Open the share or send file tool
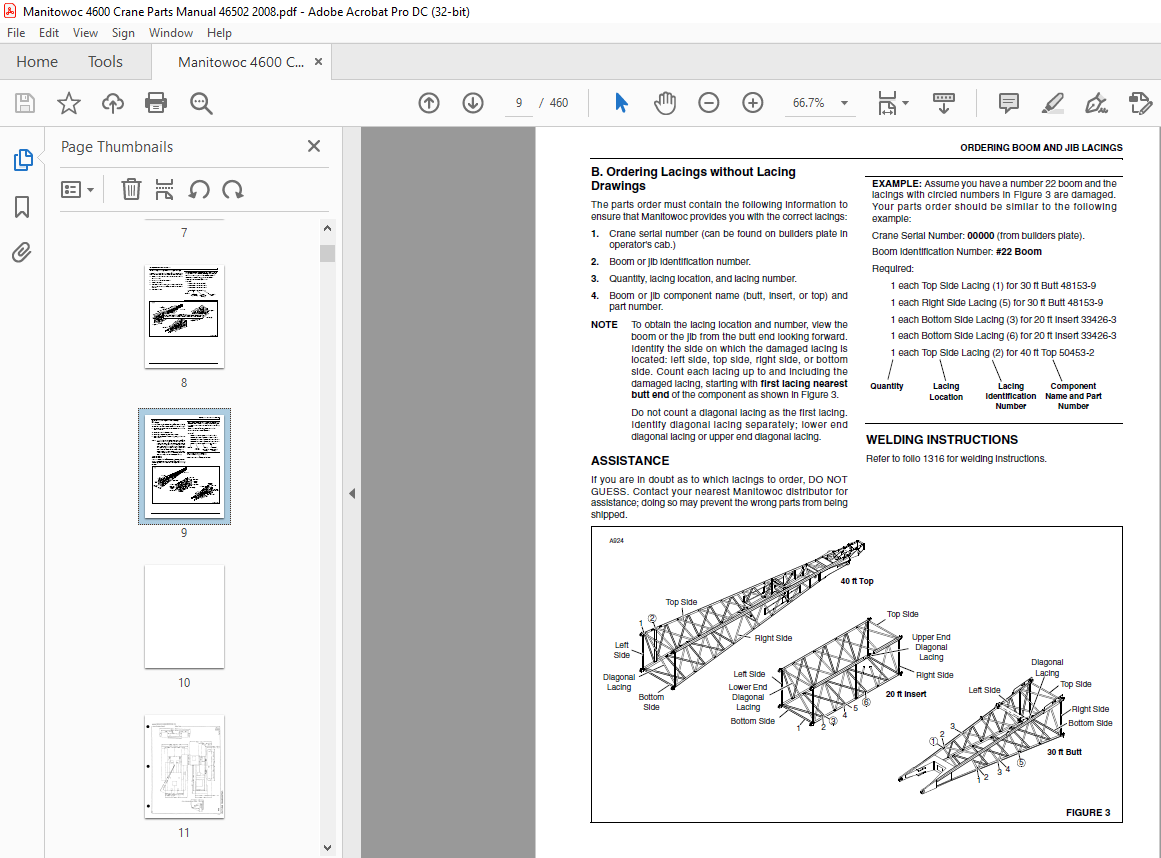This screenshot has height=858, width=1161. pyautogui.click(x=1140, y=103)
